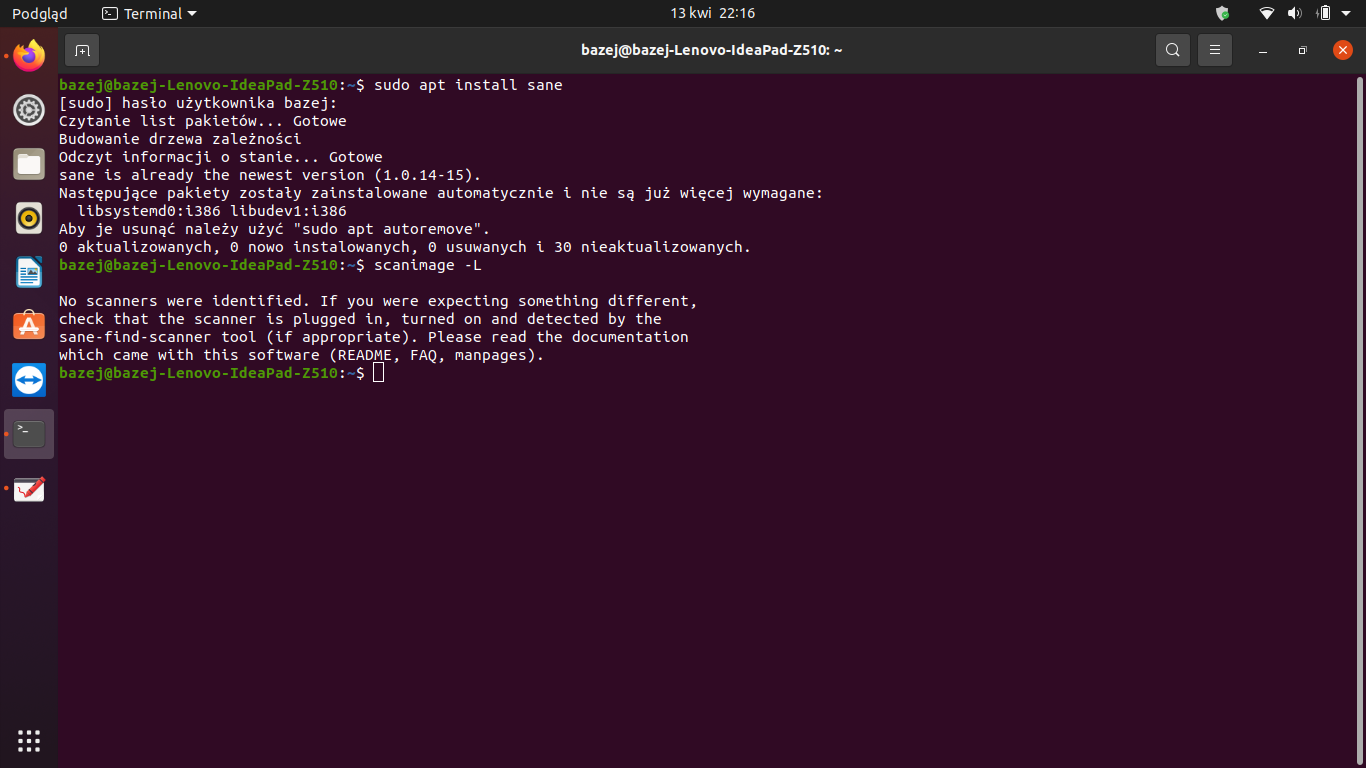This screenshot has height=768, width=1366.
Task: Minimize the terminal window
Action: point(1264,50)
